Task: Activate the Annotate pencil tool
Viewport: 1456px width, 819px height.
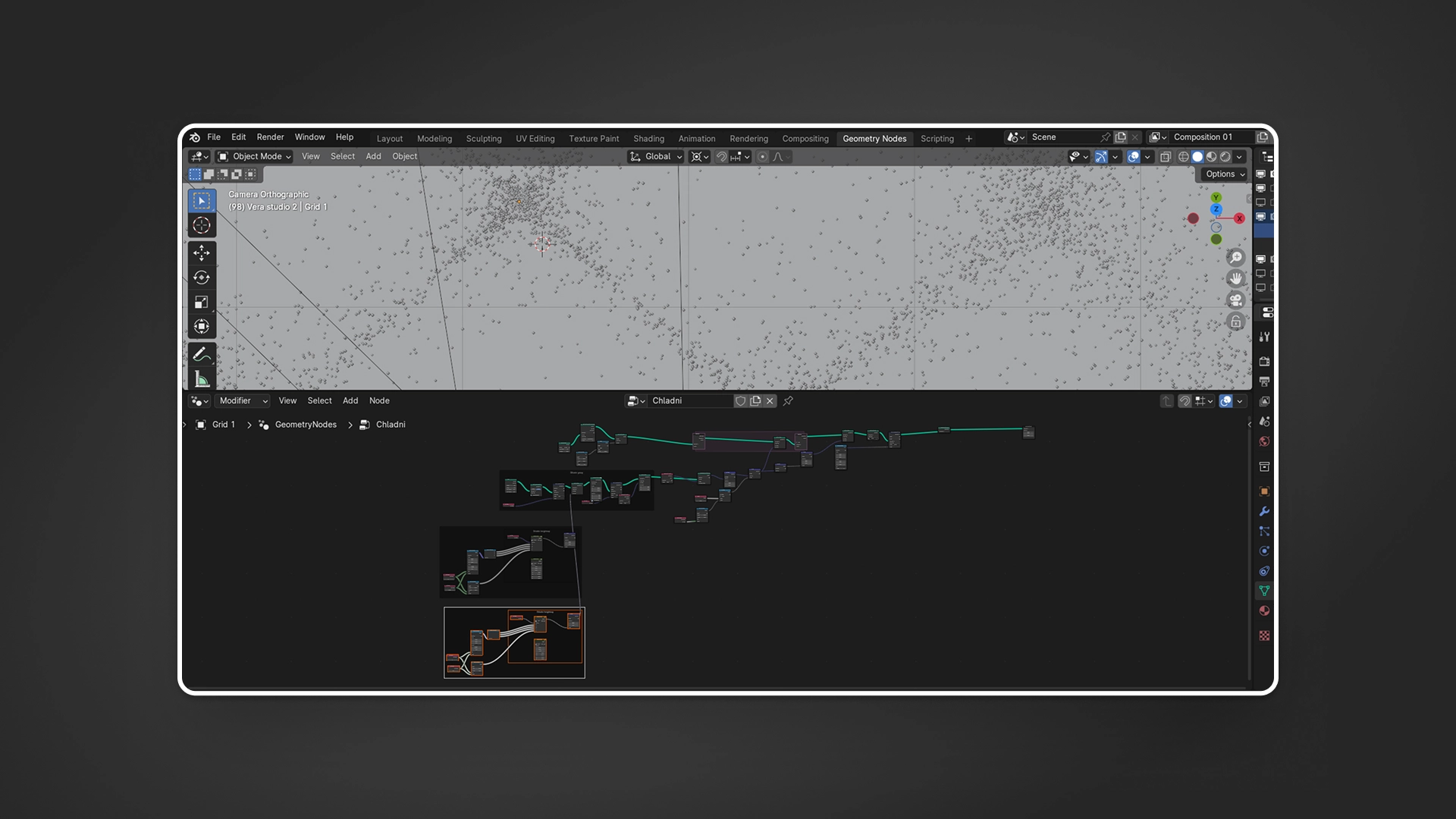Action: (202, 354)
